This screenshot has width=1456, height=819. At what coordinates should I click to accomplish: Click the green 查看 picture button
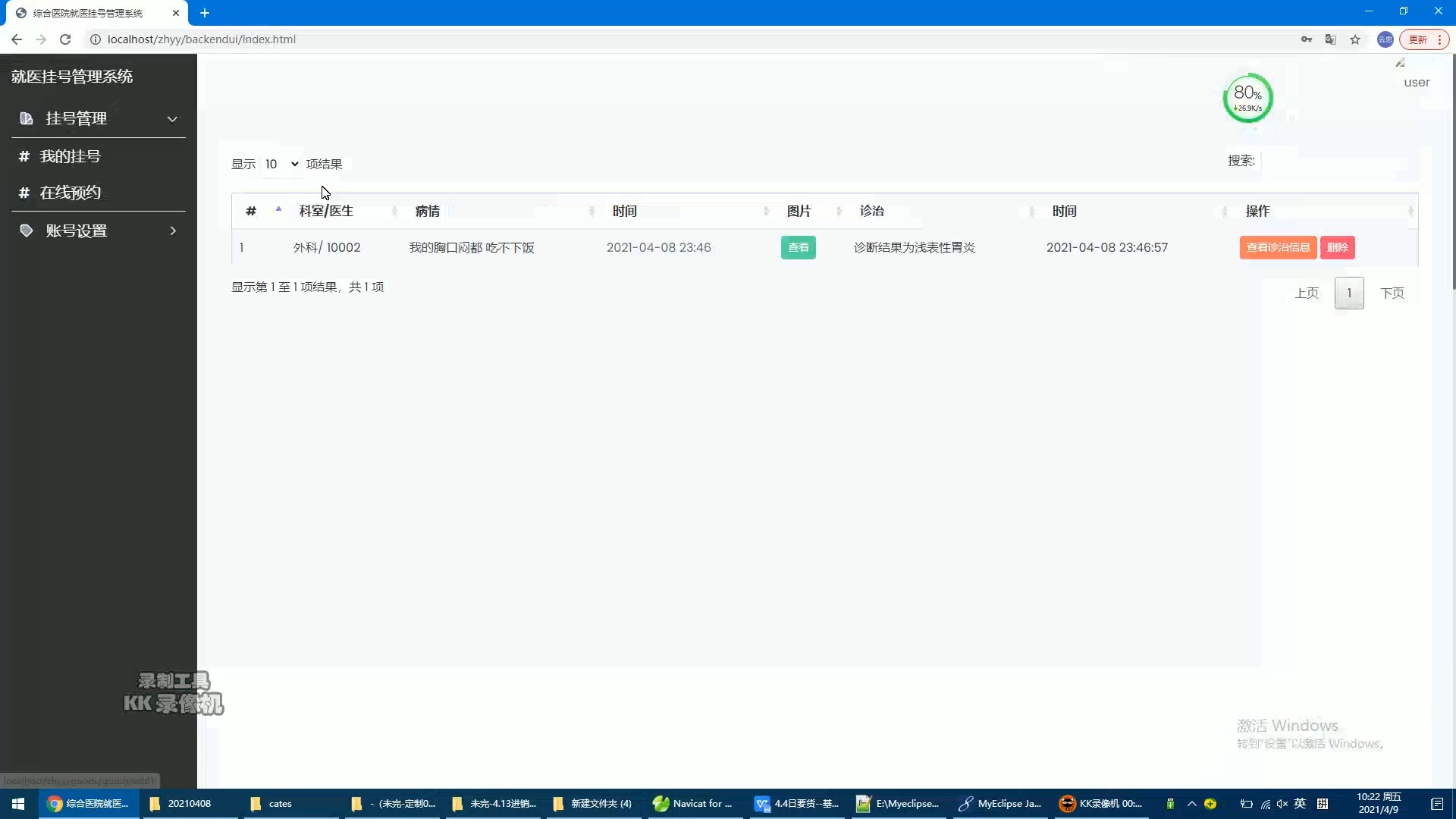799,247
